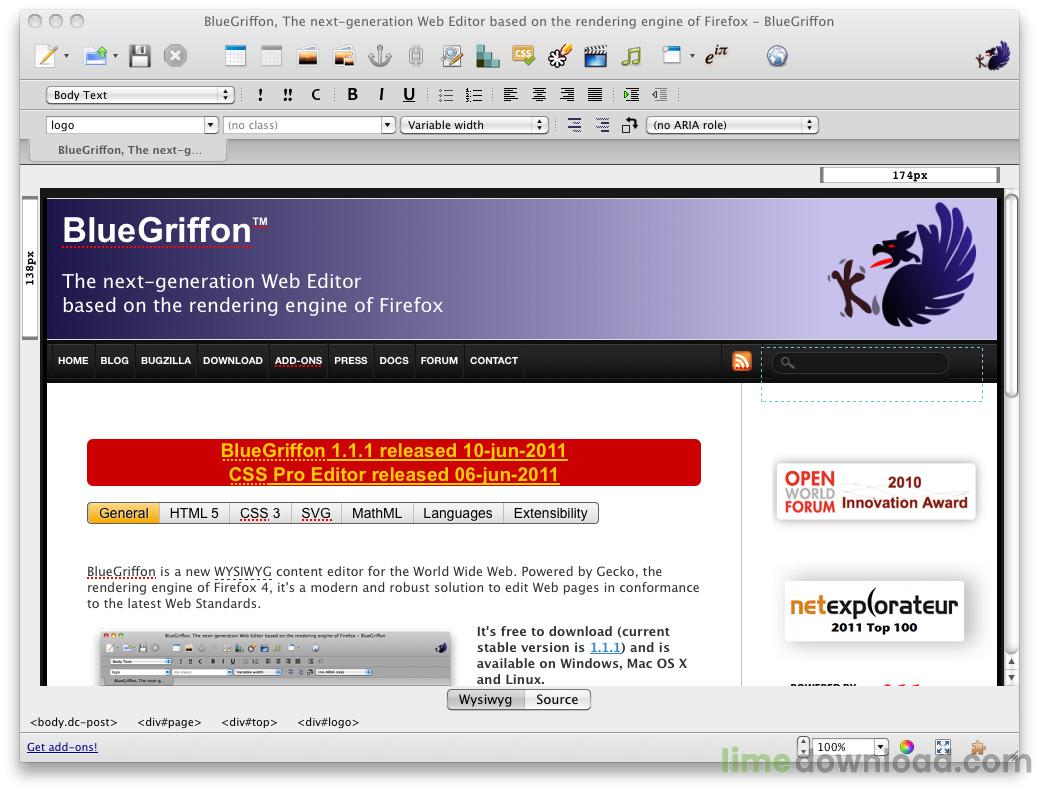Center align the text

[539, 95]
